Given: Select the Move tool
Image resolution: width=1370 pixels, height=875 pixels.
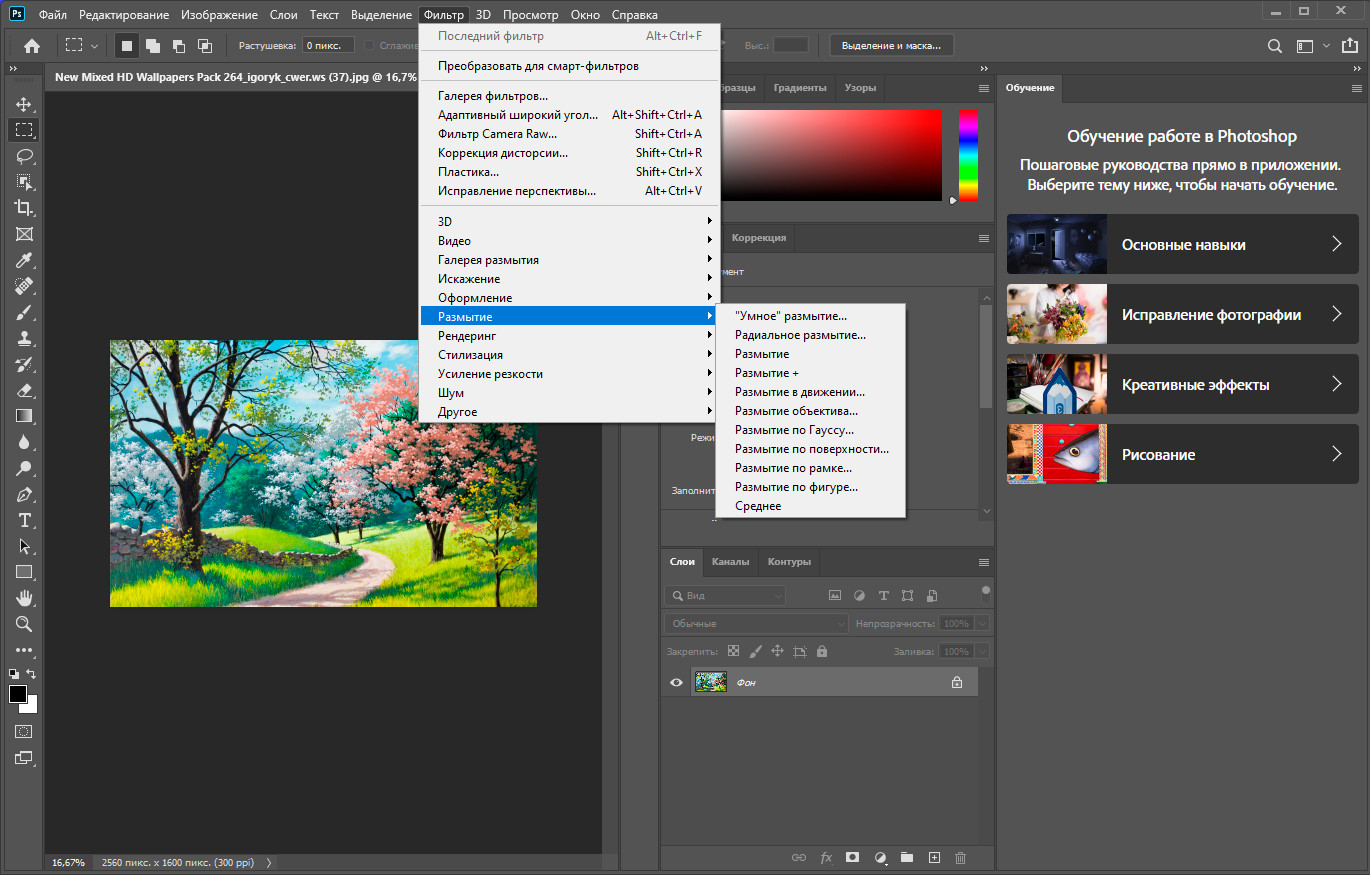Looking at the screenshot, I should tap(24, 104).
